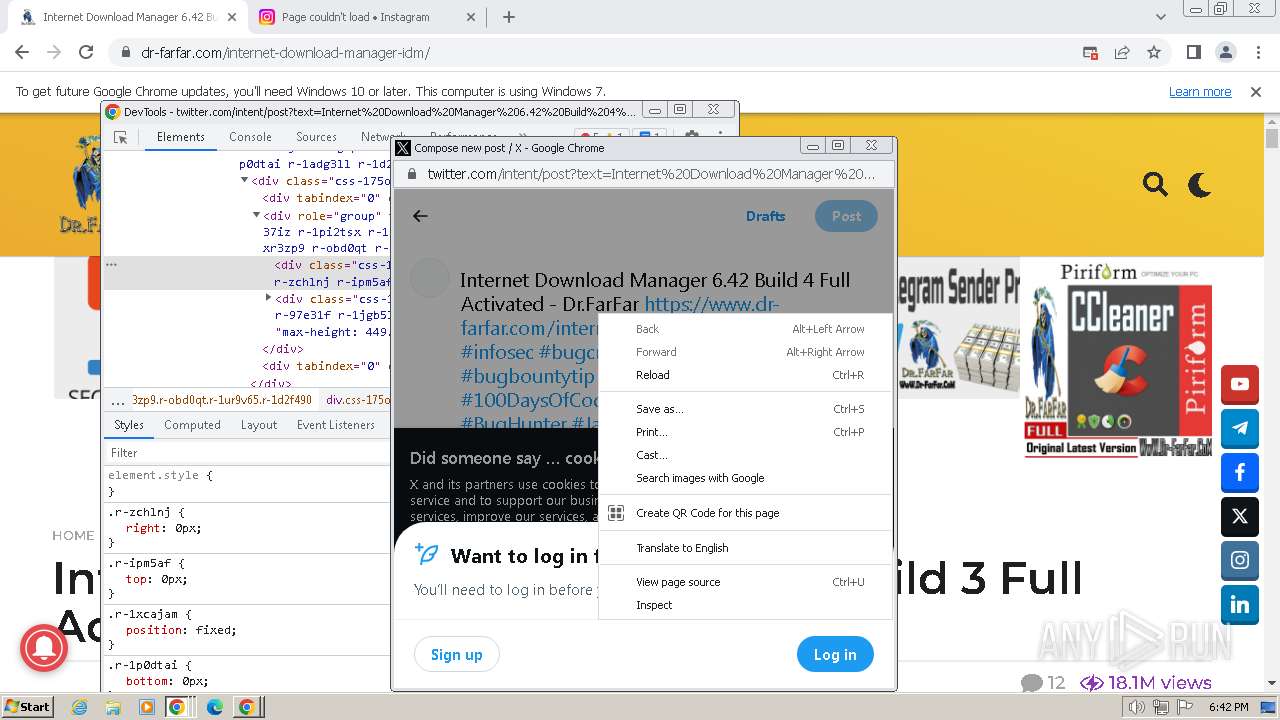Open the Event Listeners tab in DevTools
The height and width of the screenshot is (720, 1280).
click(335, 425)
